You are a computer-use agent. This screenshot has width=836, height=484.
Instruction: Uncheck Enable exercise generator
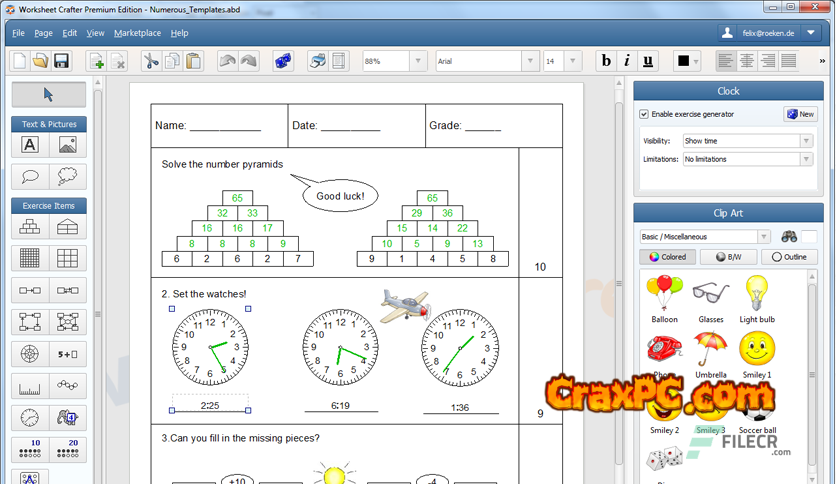click(x=644, y=115)
